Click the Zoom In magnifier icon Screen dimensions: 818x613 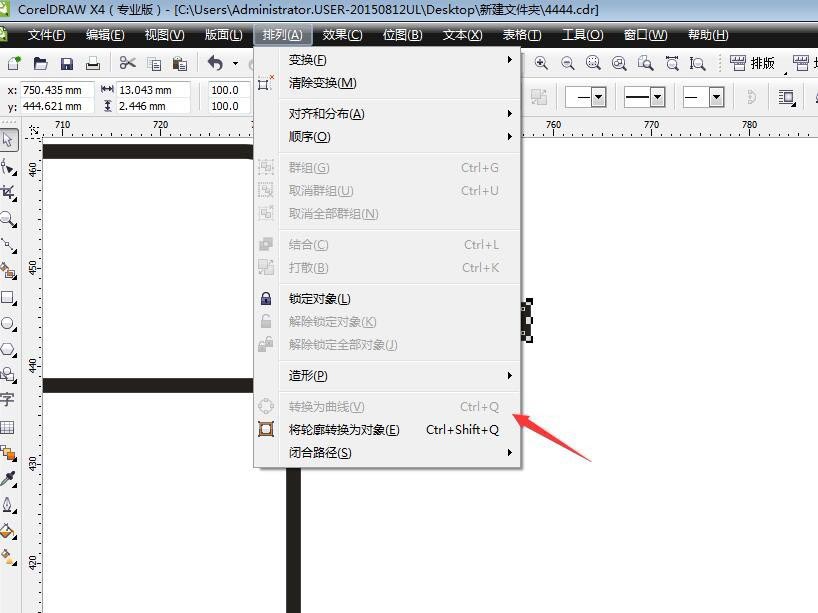[541, 64]
